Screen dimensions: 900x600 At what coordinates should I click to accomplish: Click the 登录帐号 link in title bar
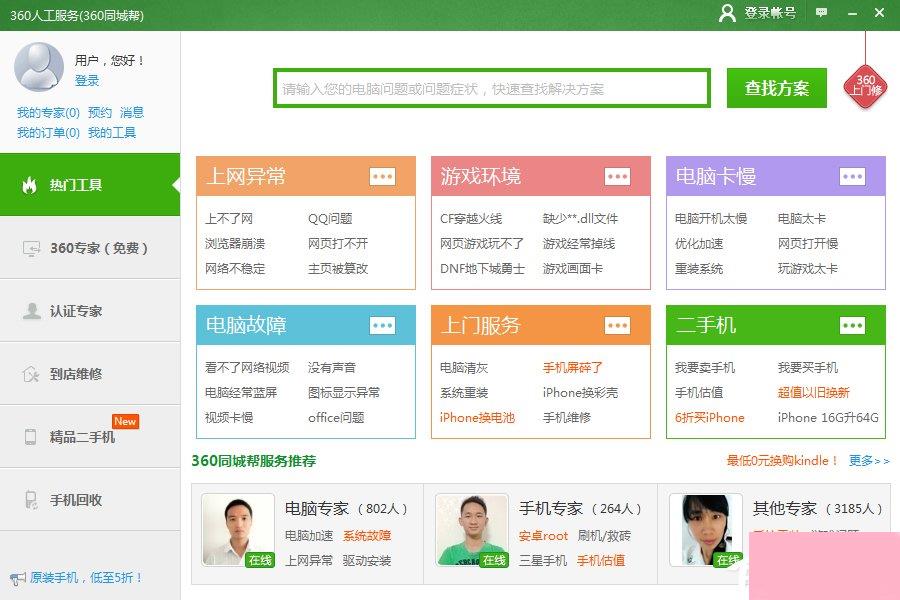pyautogui.click(x=770, y=13)
